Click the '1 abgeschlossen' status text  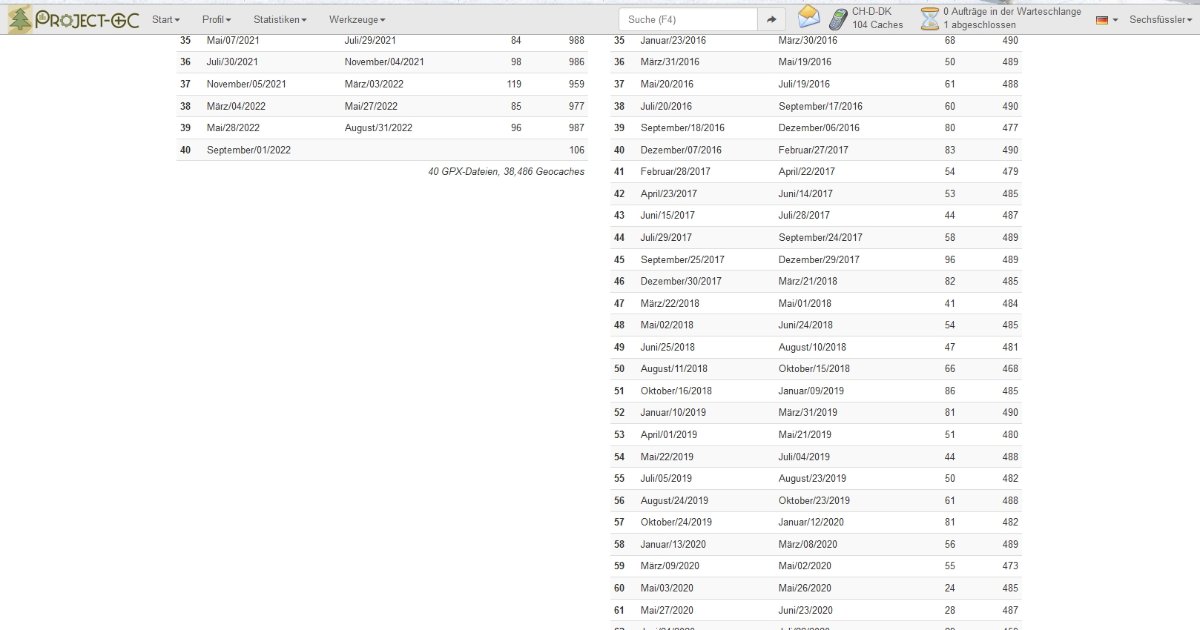pos(980,25)
